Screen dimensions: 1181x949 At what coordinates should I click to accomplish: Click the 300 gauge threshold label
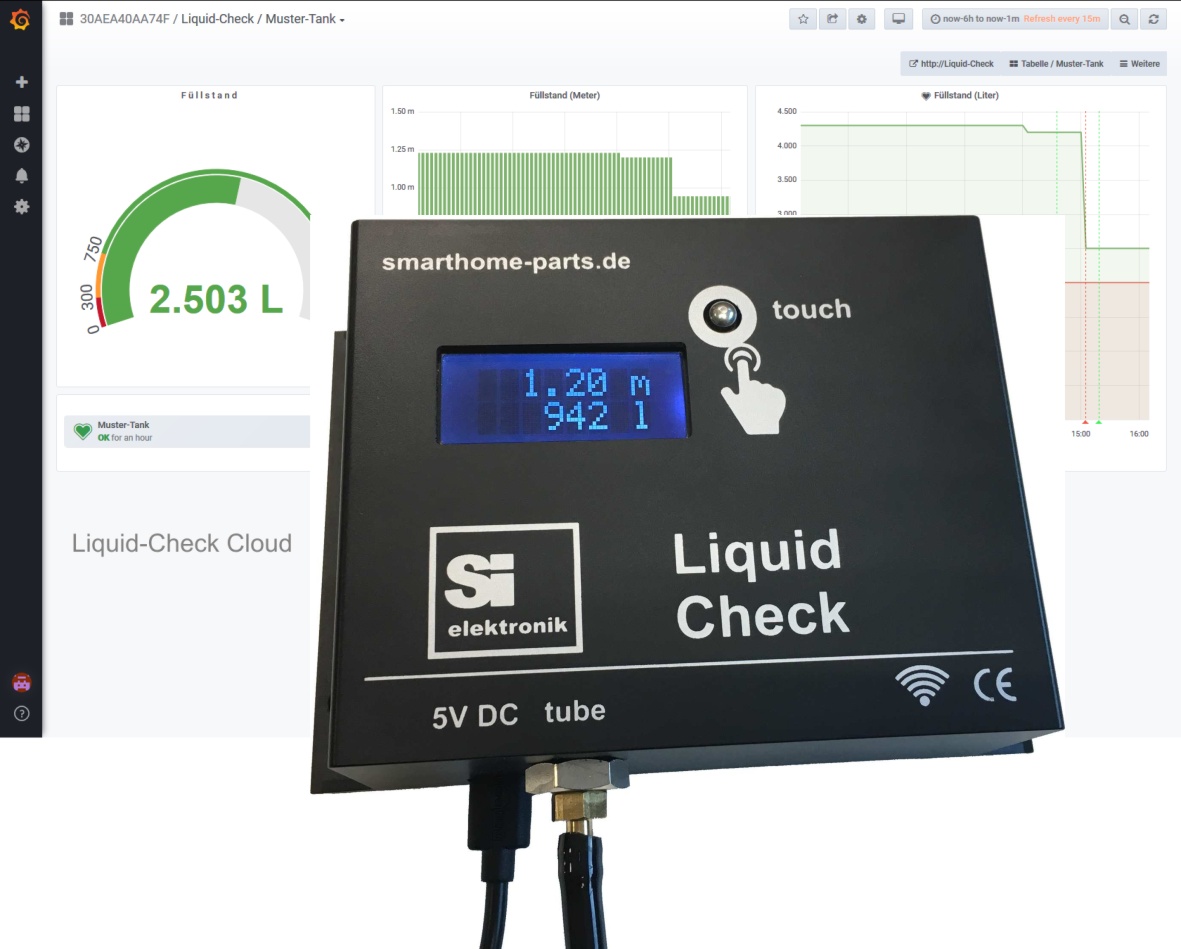tap(87, 297)
